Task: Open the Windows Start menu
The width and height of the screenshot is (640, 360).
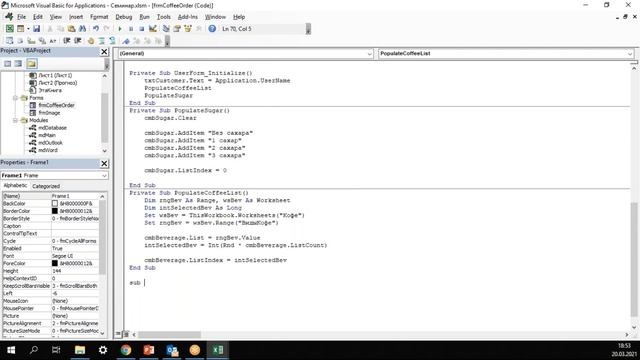Action: coord(11,350)
